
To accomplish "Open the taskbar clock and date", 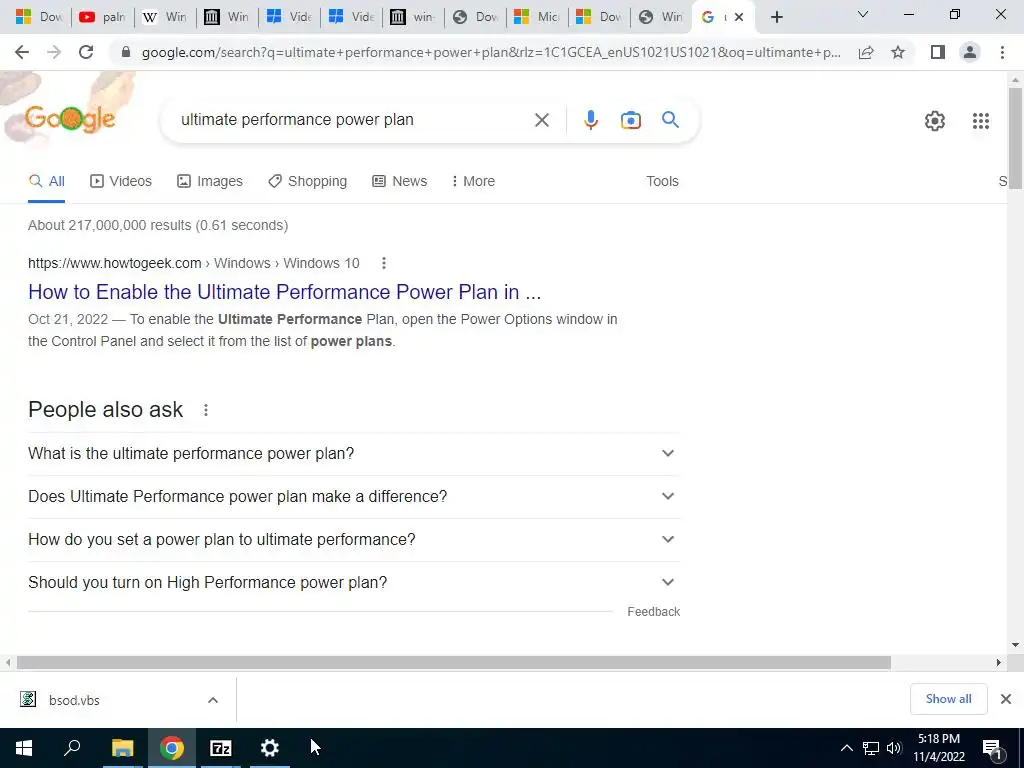I will 938,748.
